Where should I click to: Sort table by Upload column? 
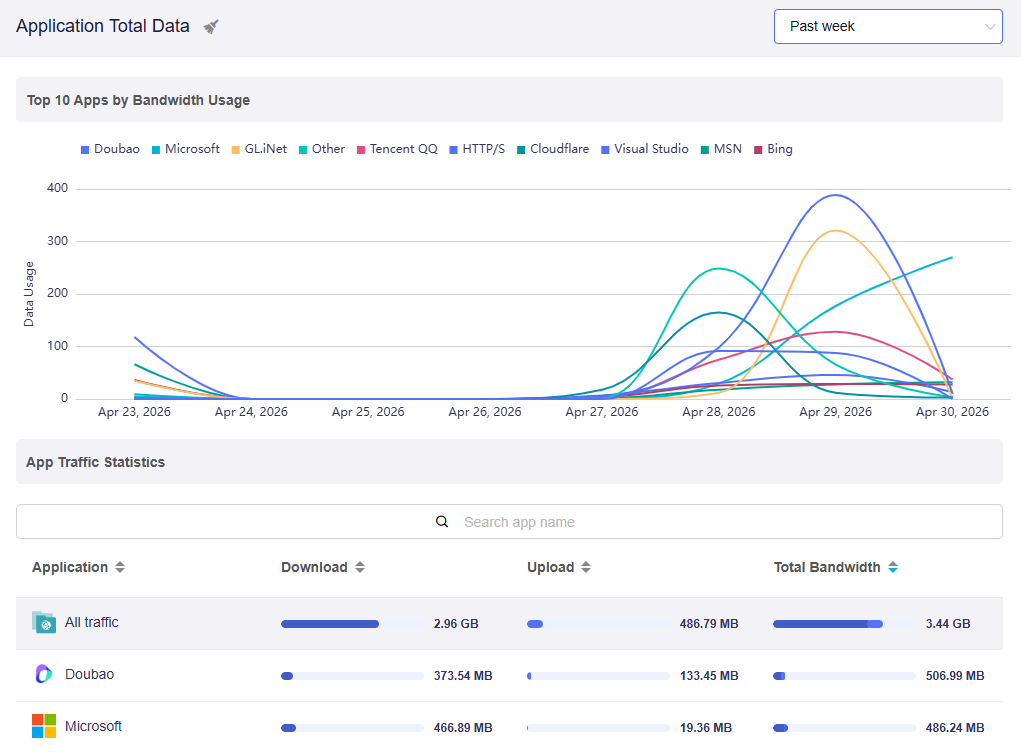point(586,567)
